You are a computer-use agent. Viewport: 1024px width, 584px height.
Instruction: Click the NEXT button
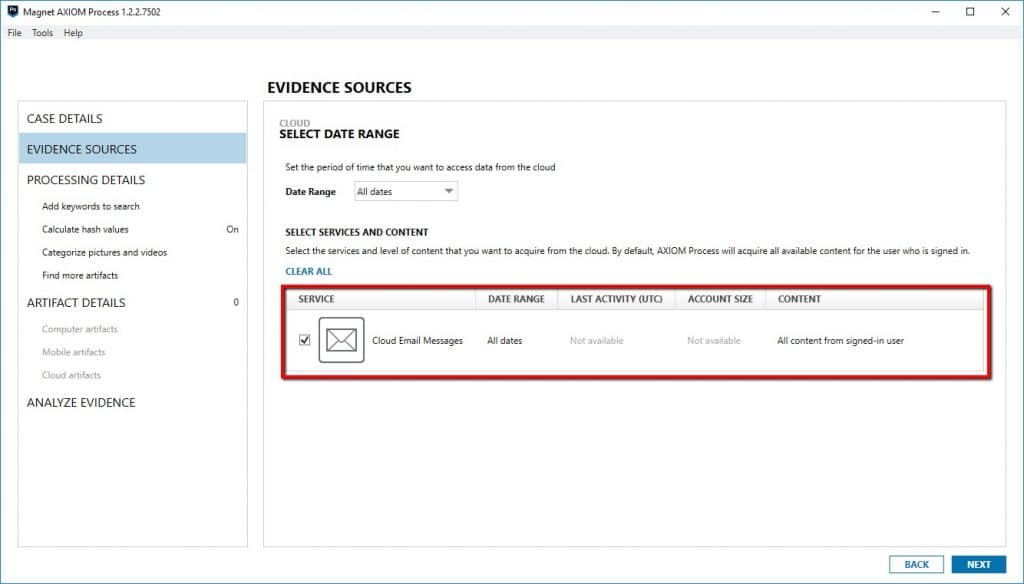point(978,564)
